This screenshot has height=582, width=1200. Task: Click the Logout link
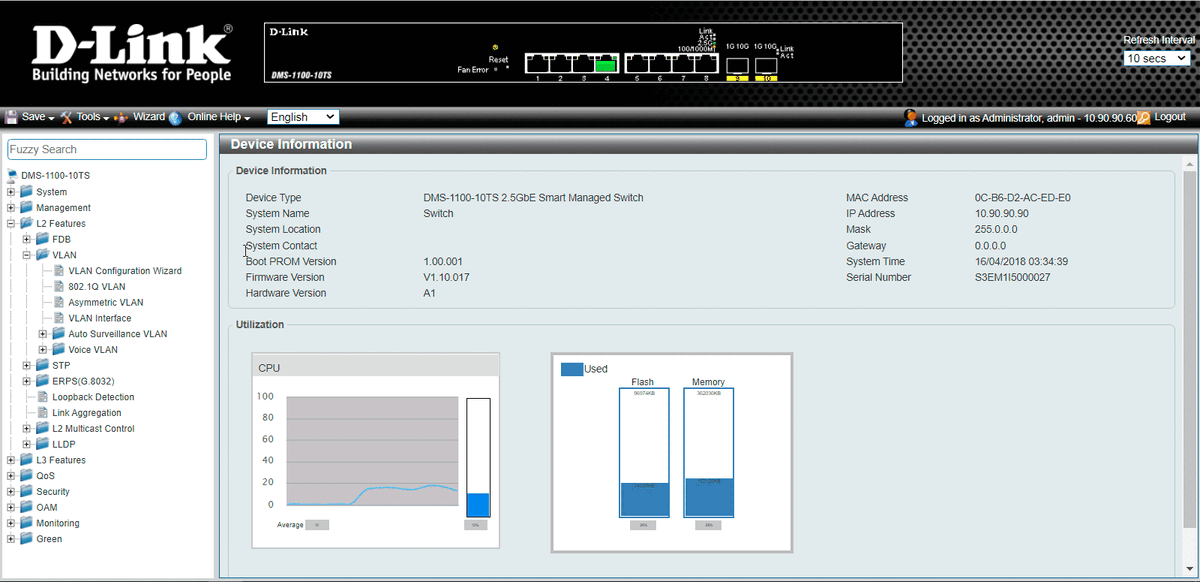pyautogui.click(x=1170, y=117)
